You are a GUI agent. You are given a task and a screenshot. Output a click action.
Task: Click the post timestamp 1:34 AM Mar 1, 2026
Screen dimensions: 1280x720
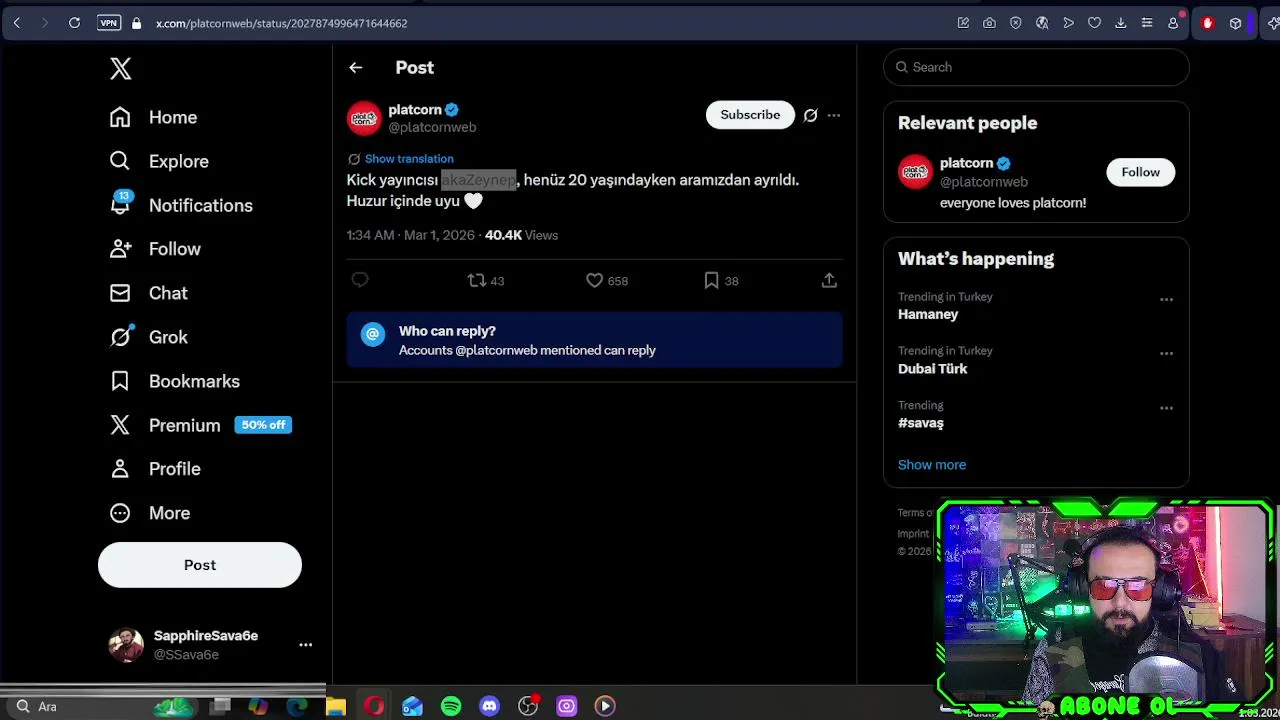[x=411, y=235]
